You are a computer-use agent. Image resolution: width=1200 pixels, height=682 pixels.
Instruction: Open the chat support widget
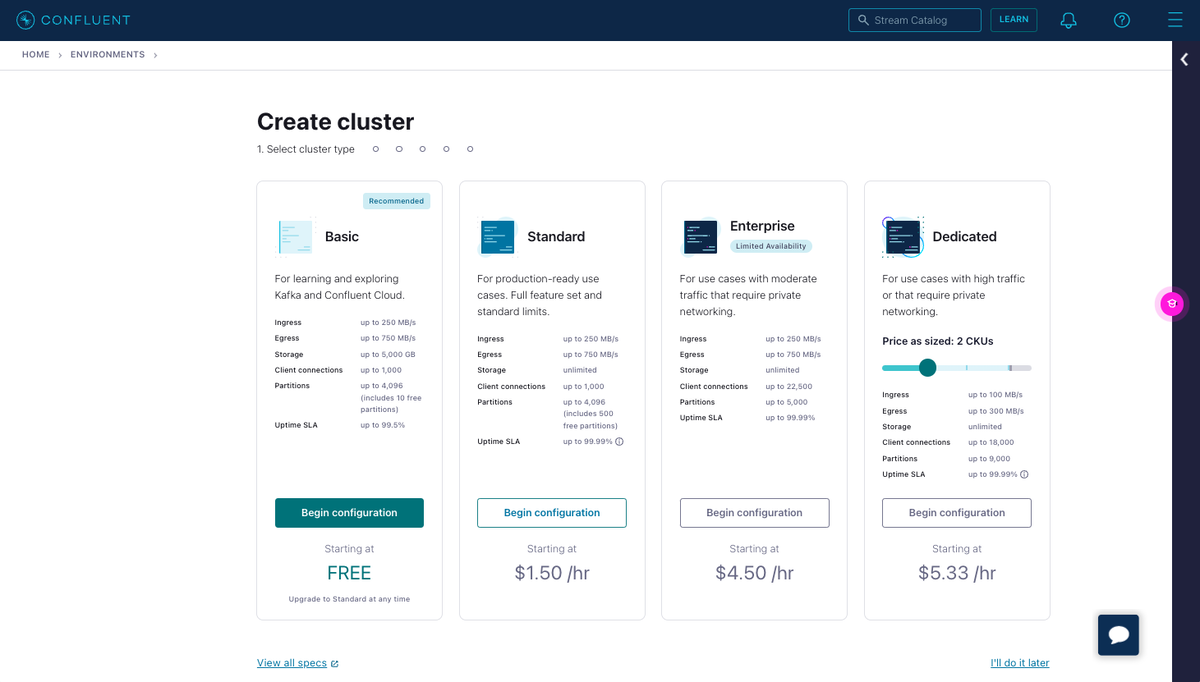pos(1118,635)
